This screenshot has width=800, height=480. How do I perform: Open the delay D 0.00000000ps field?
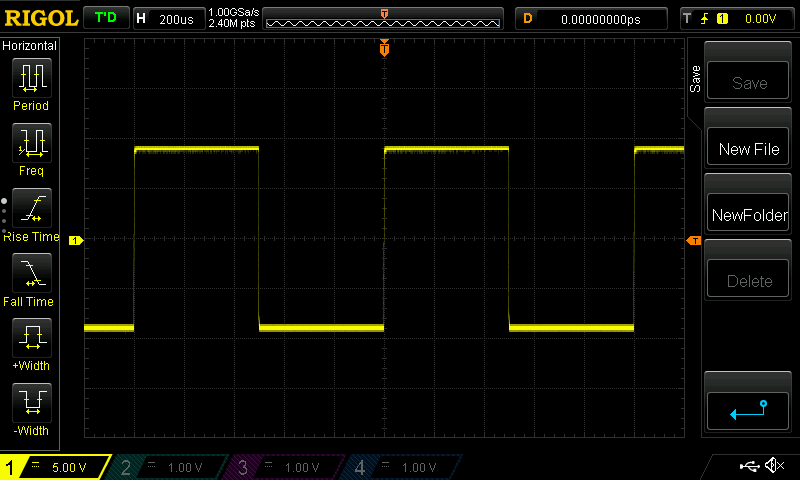coord(591,19)
